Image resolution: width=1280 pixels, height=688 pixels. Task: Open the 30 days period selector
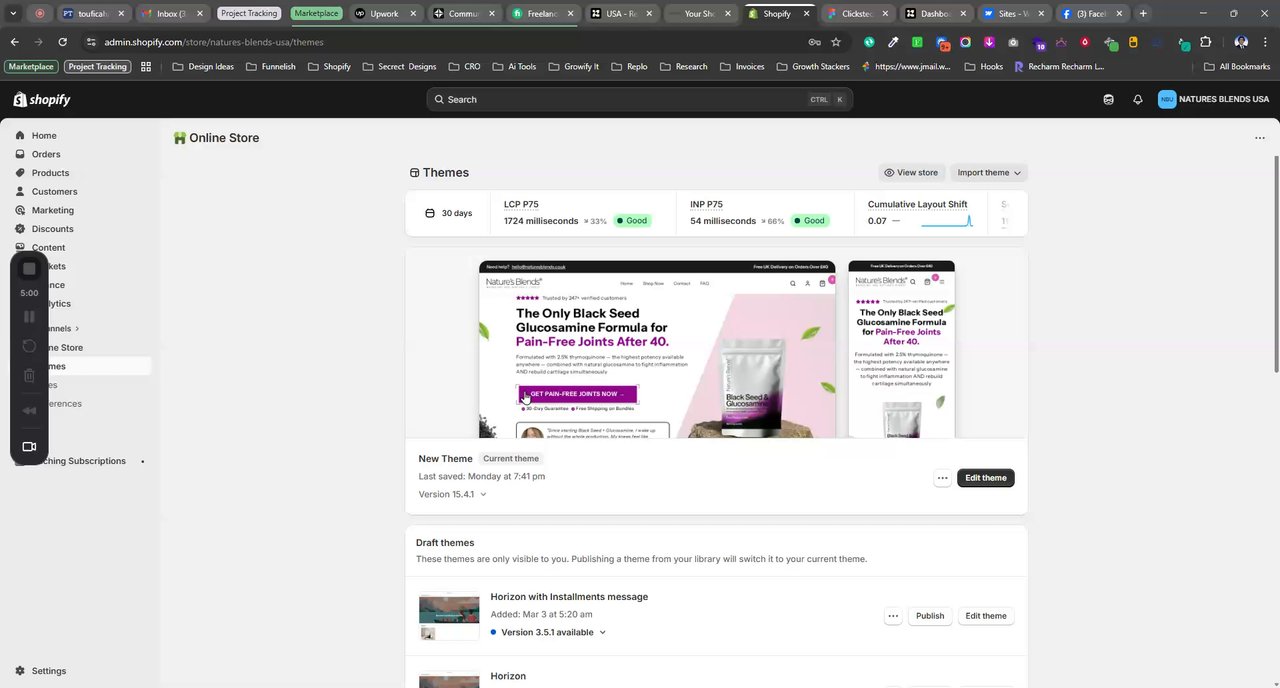(449, 213)
